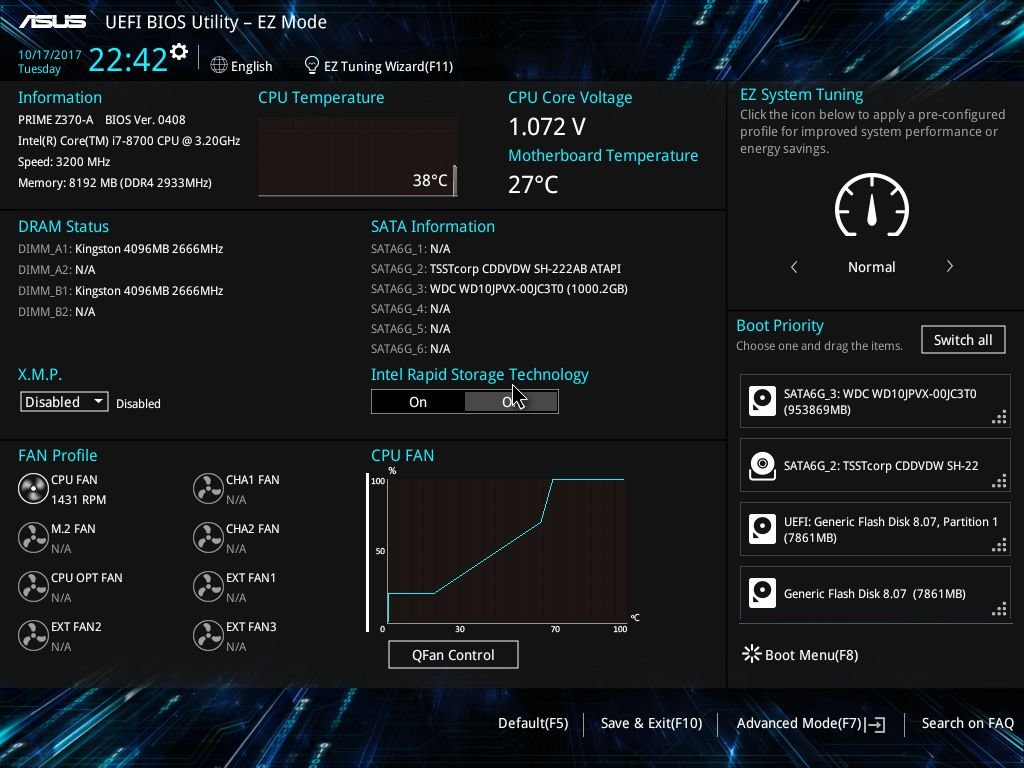Open Boot Menu(F8)
1024x768 pixels.
801,654
